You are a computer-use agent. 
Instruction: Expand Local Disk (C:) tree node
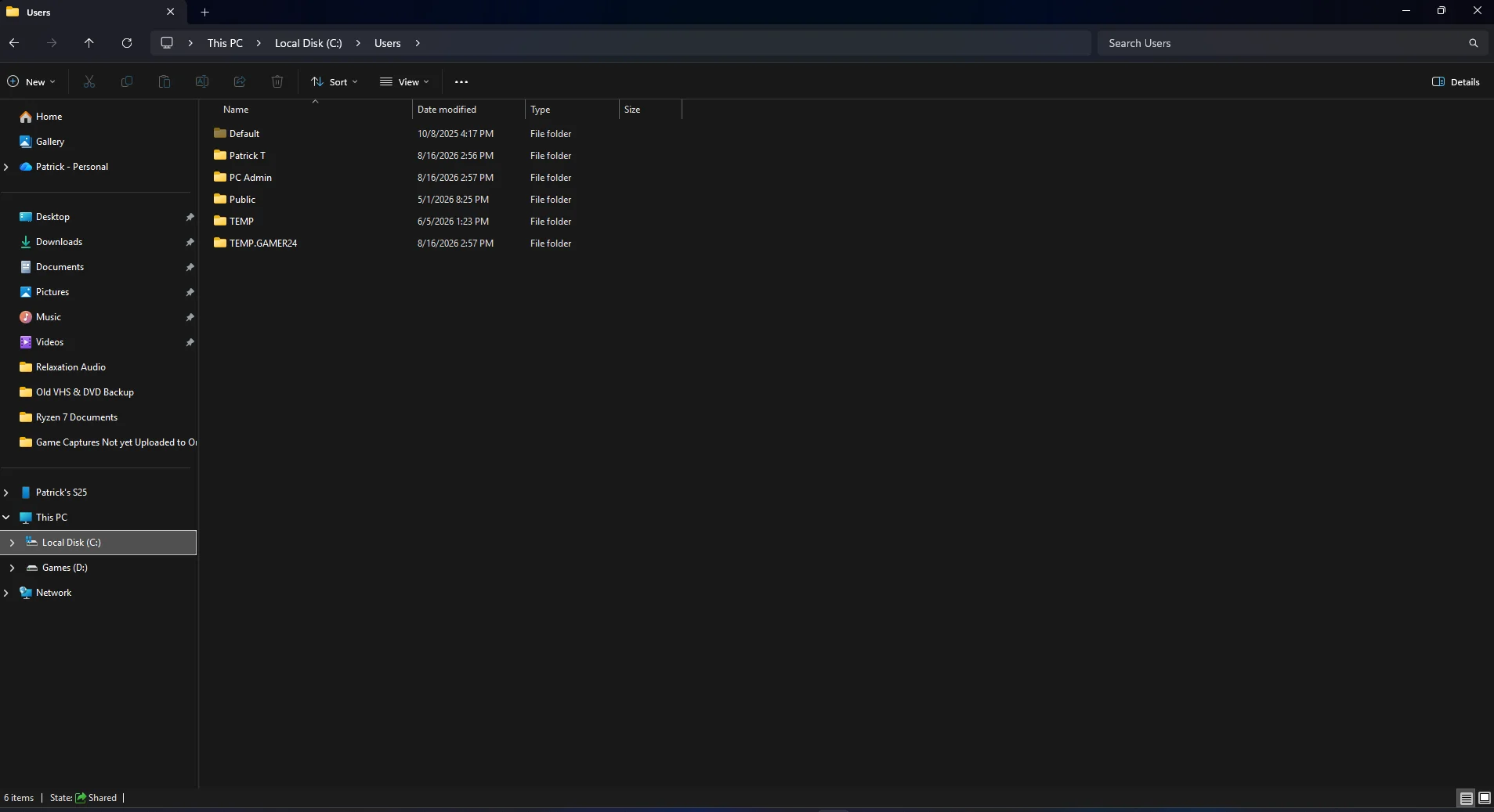(x=12, y=543)
